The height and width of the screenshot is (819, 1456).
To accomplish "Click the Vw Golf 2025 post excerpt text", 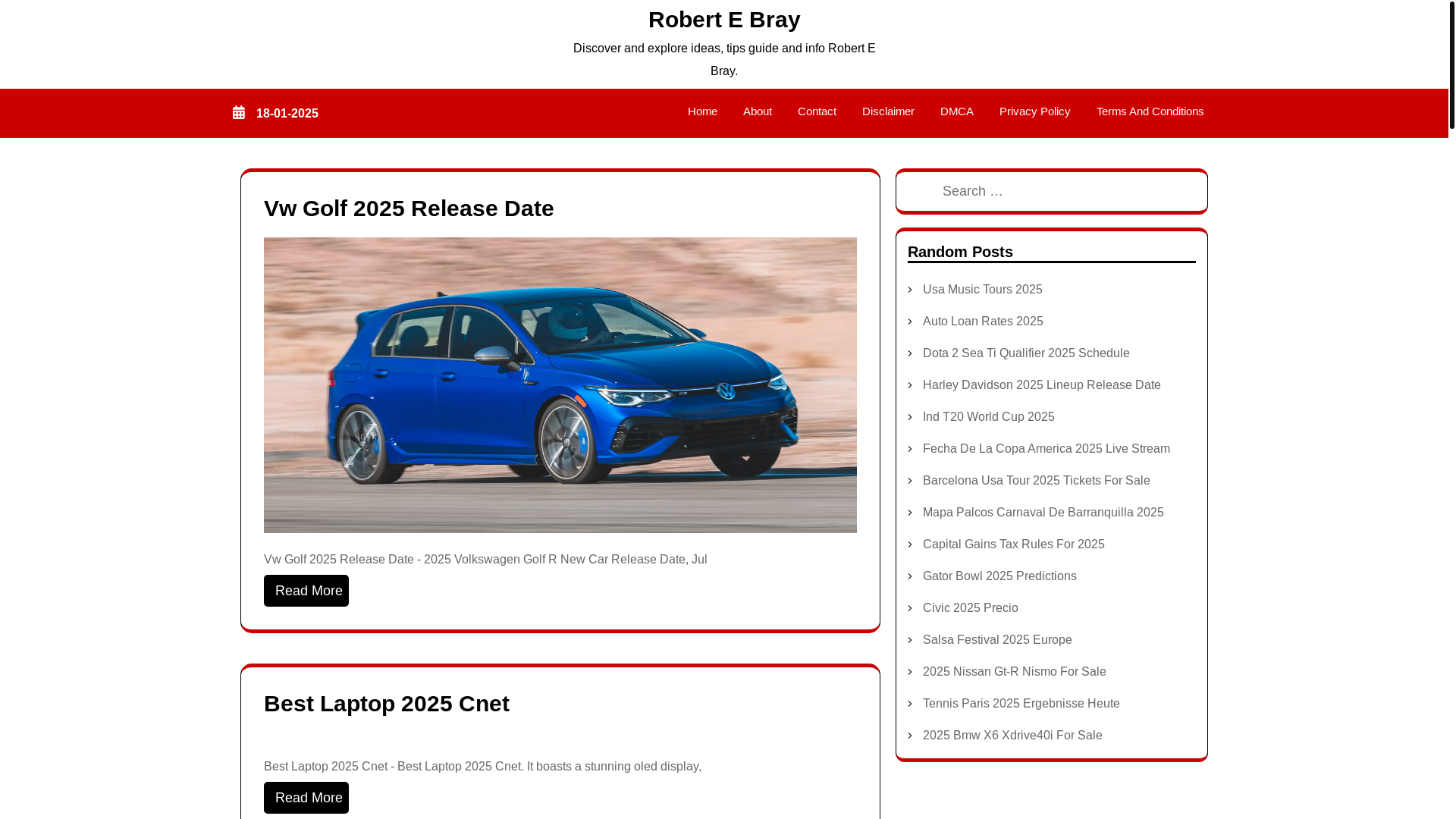I will pyautogui.click(x=485, y=560).
